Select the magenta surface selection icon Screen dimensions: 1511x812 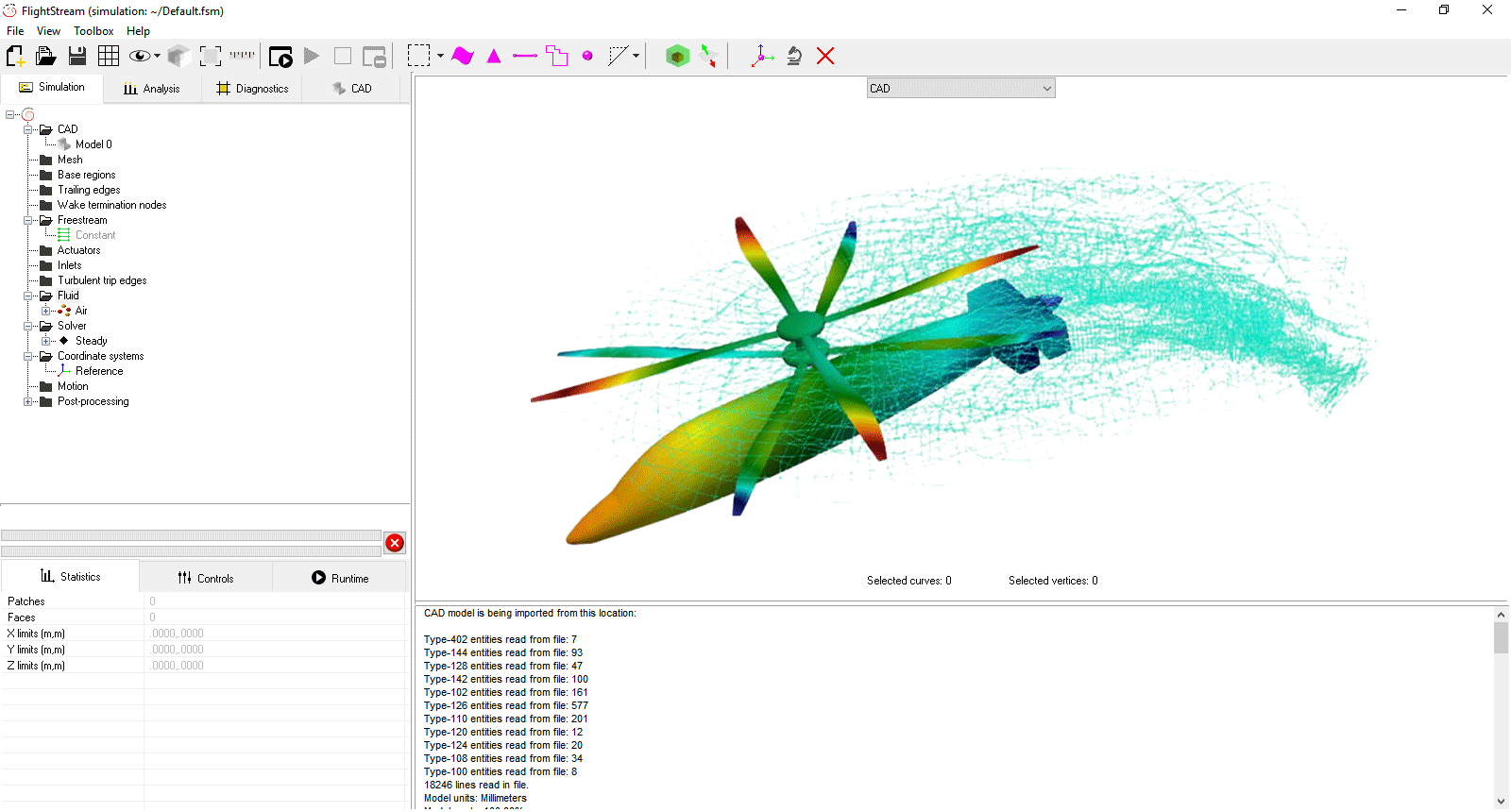coord(463,56)
